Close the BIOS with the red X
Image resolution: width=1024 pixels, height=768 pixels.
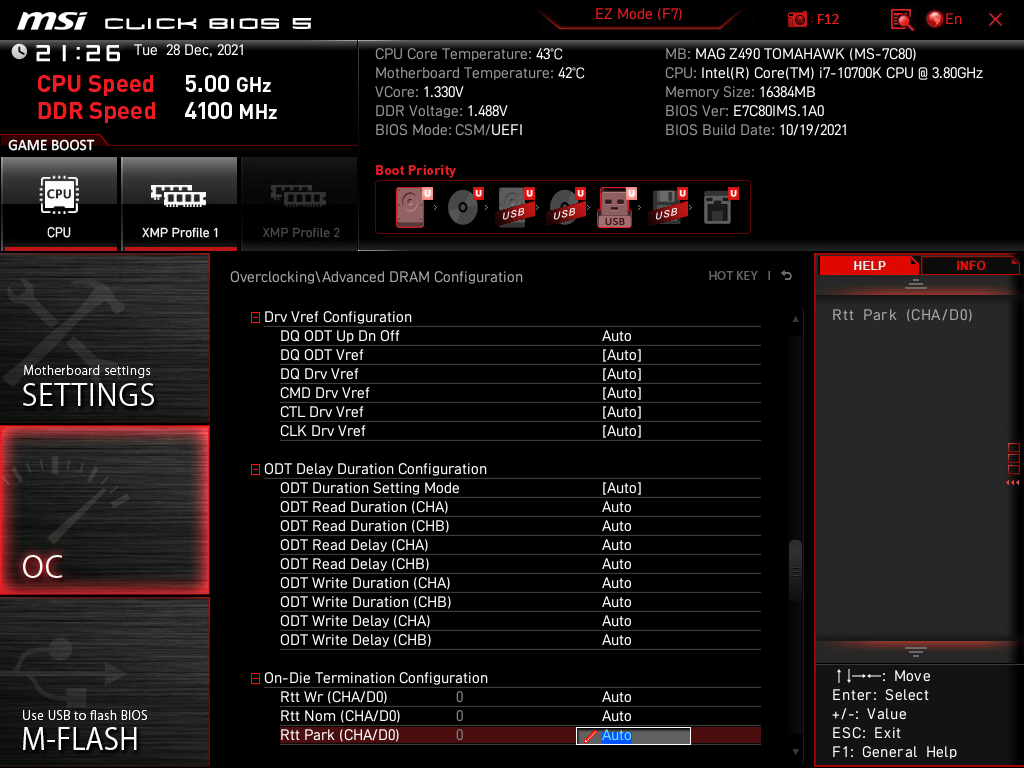pyautogui.click(x=995, y=19)
